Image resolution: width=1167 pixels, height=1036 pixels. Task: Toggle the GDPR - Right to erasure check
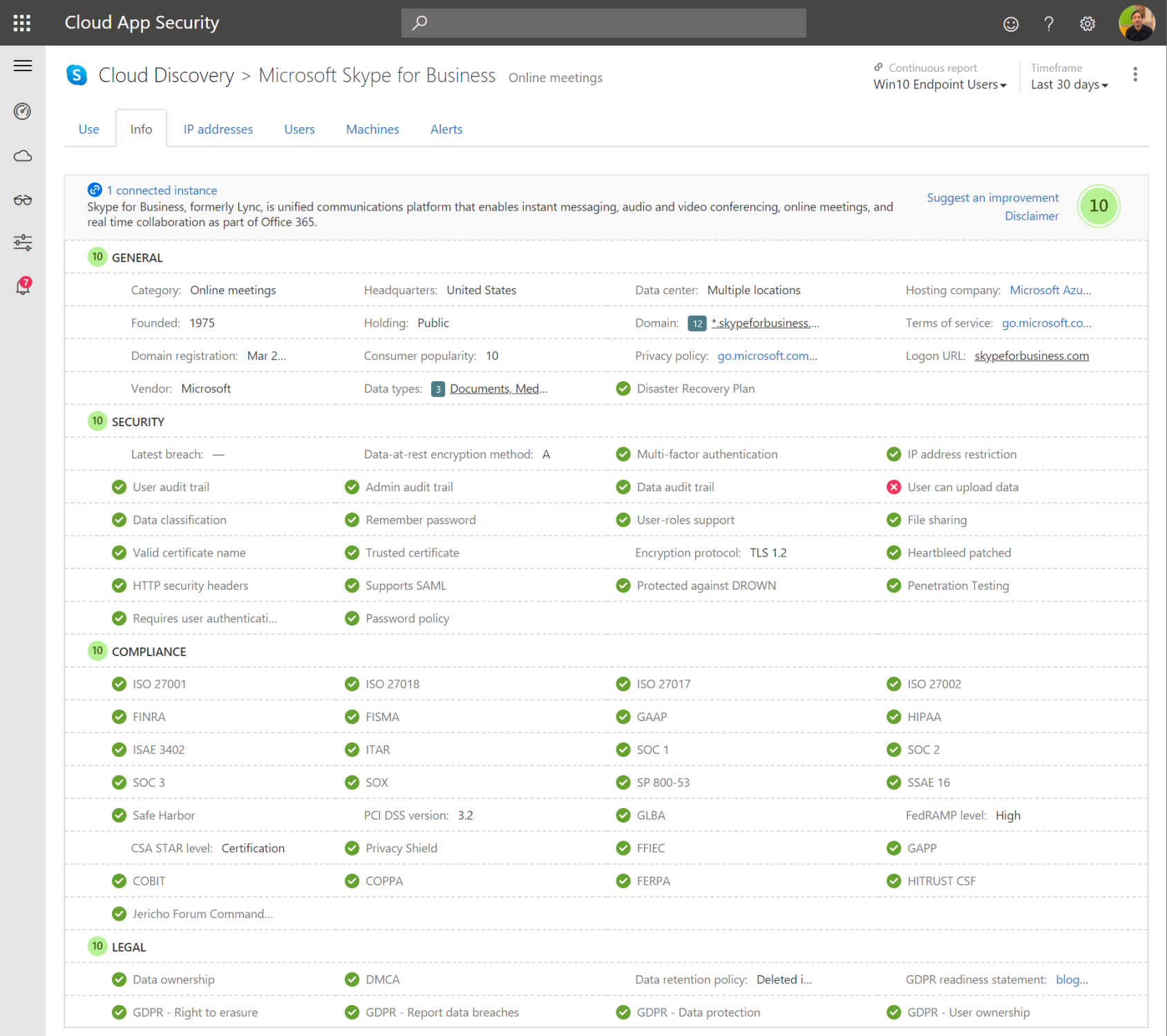pos(118,1012)
